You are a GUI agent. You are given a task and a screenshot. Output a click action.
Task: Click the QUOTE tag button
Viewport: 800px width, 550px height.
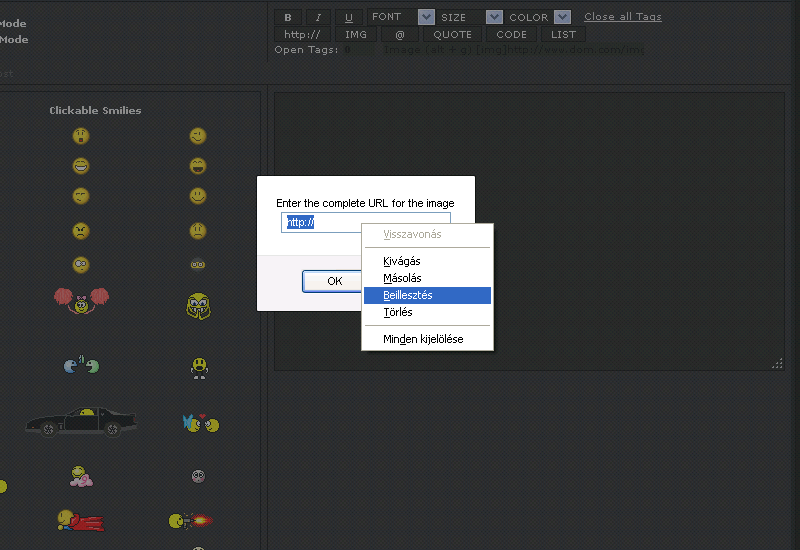click(453, 35)
